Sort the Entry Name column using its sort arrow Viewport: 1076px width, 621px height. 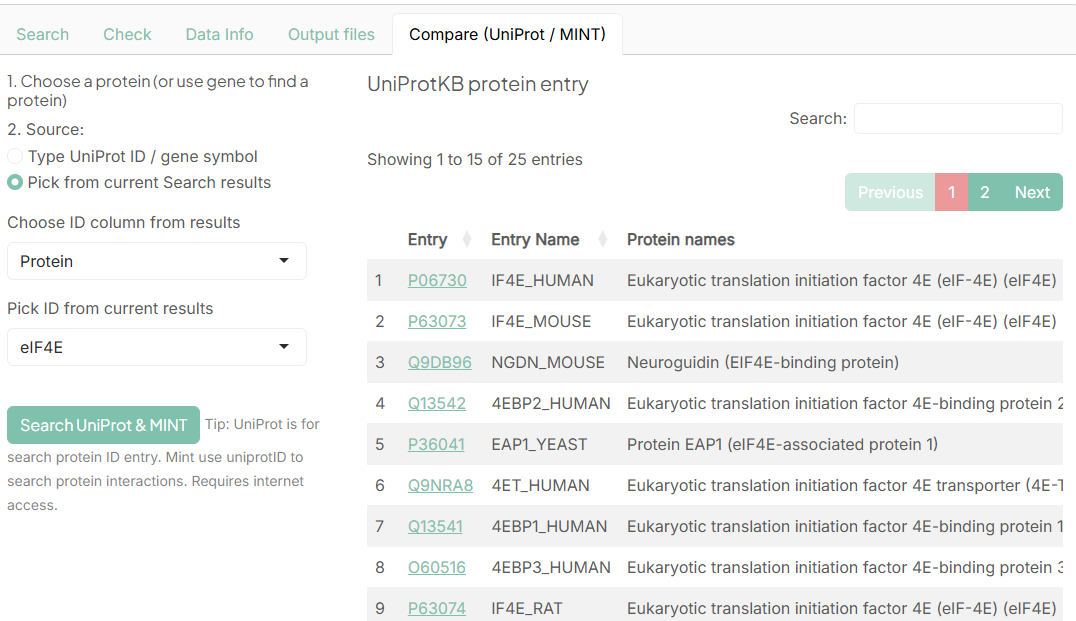pyautogui.click(x=602, y=239)
